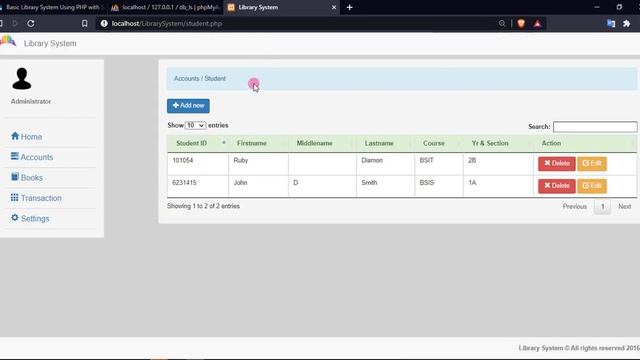The image size is (640, 360).
Task: Close the Library System browser tab
Action: [x=334, y=7]
